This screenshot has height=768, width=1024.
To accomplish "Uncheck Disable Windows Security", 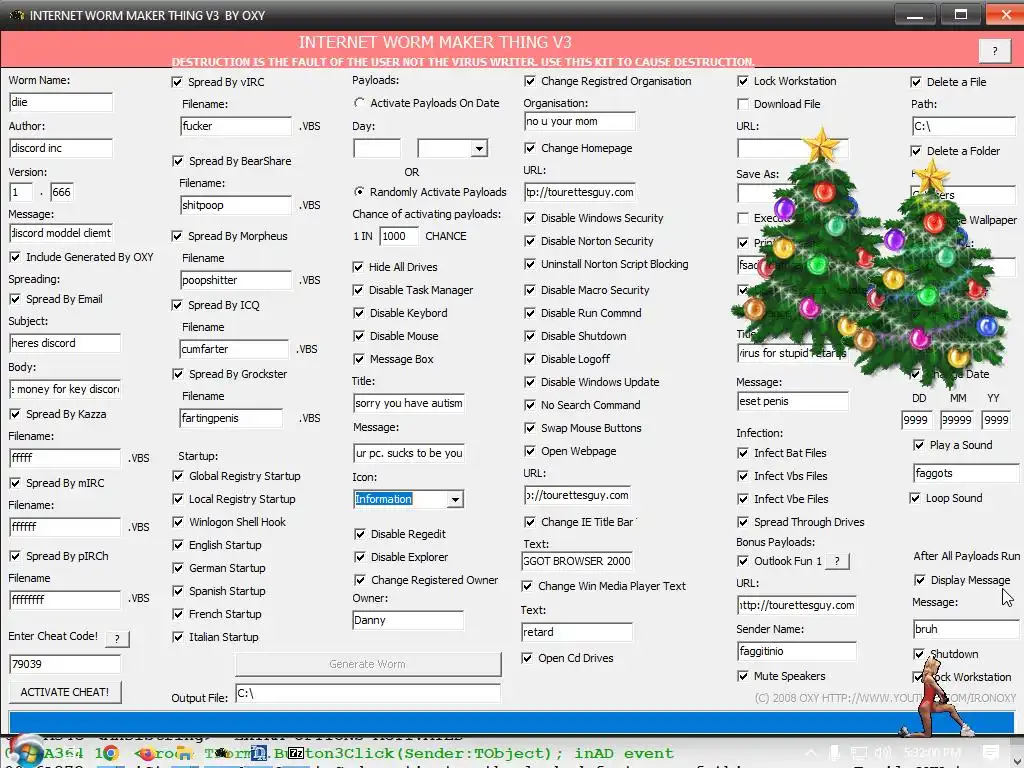I will 530,218.
